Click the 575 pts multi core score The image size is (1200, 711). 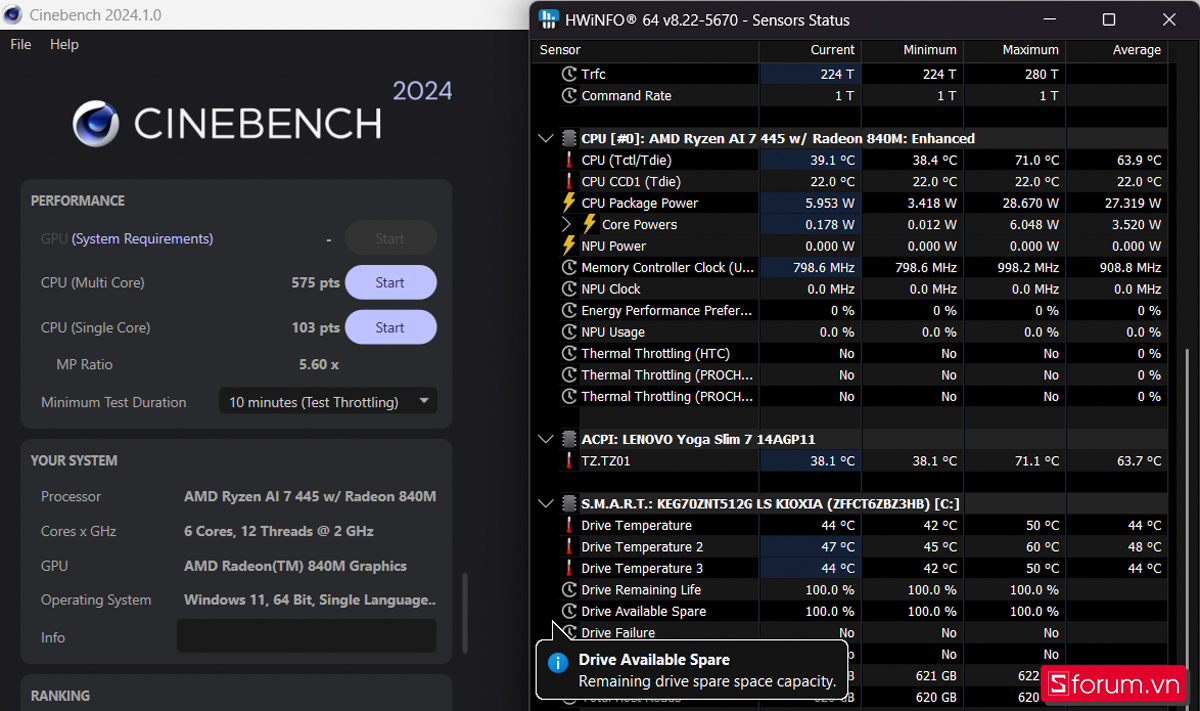coord(316,283)
